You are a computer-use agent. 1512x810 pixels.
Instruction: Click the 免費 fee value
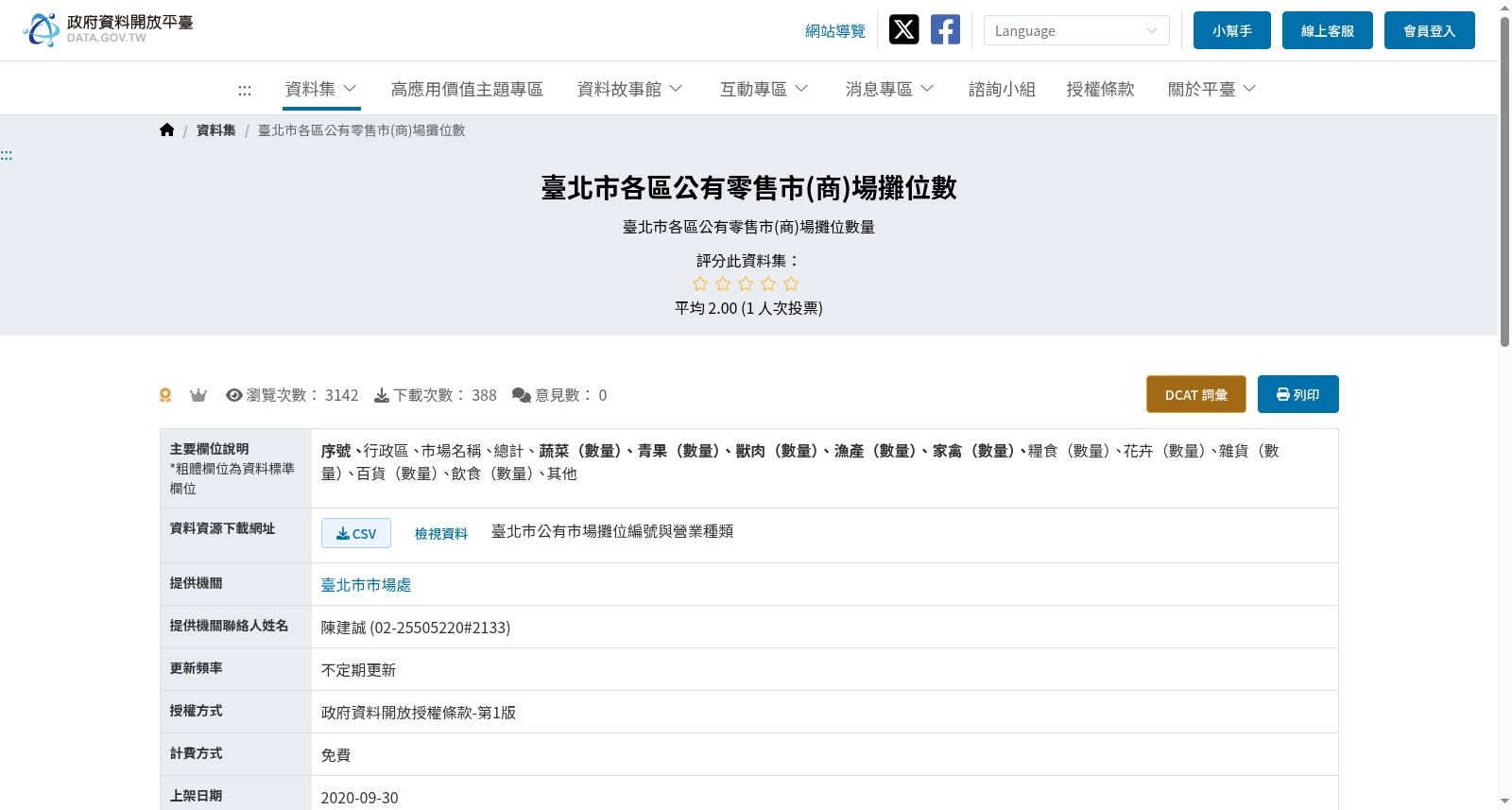pos(336,755)
